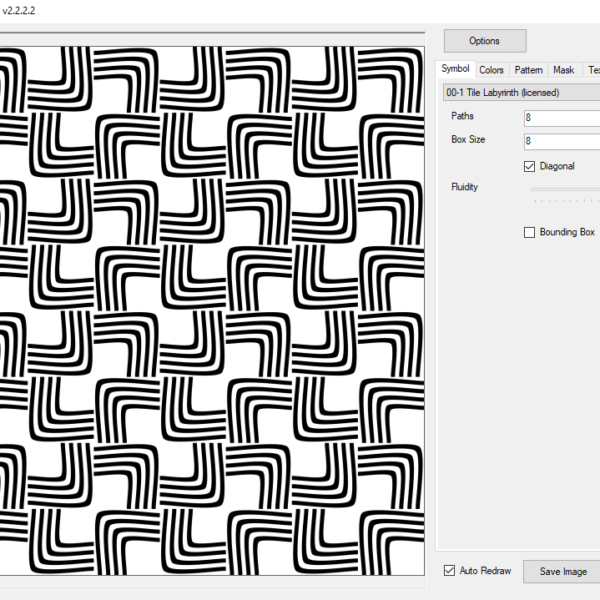Click the v2.2.2.2 version title text

click(x=18, y=10)
